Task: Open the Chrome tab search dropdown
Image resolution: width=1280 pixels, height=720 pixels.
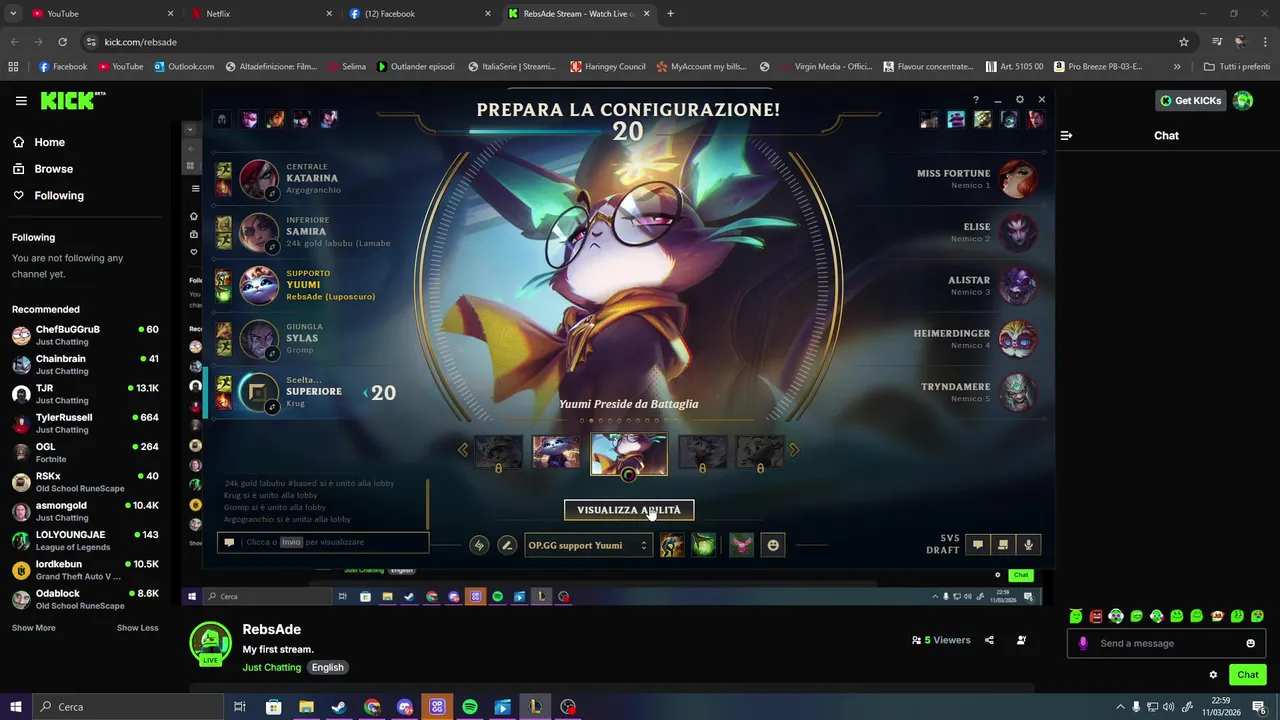Action: (x=13, y=14)
